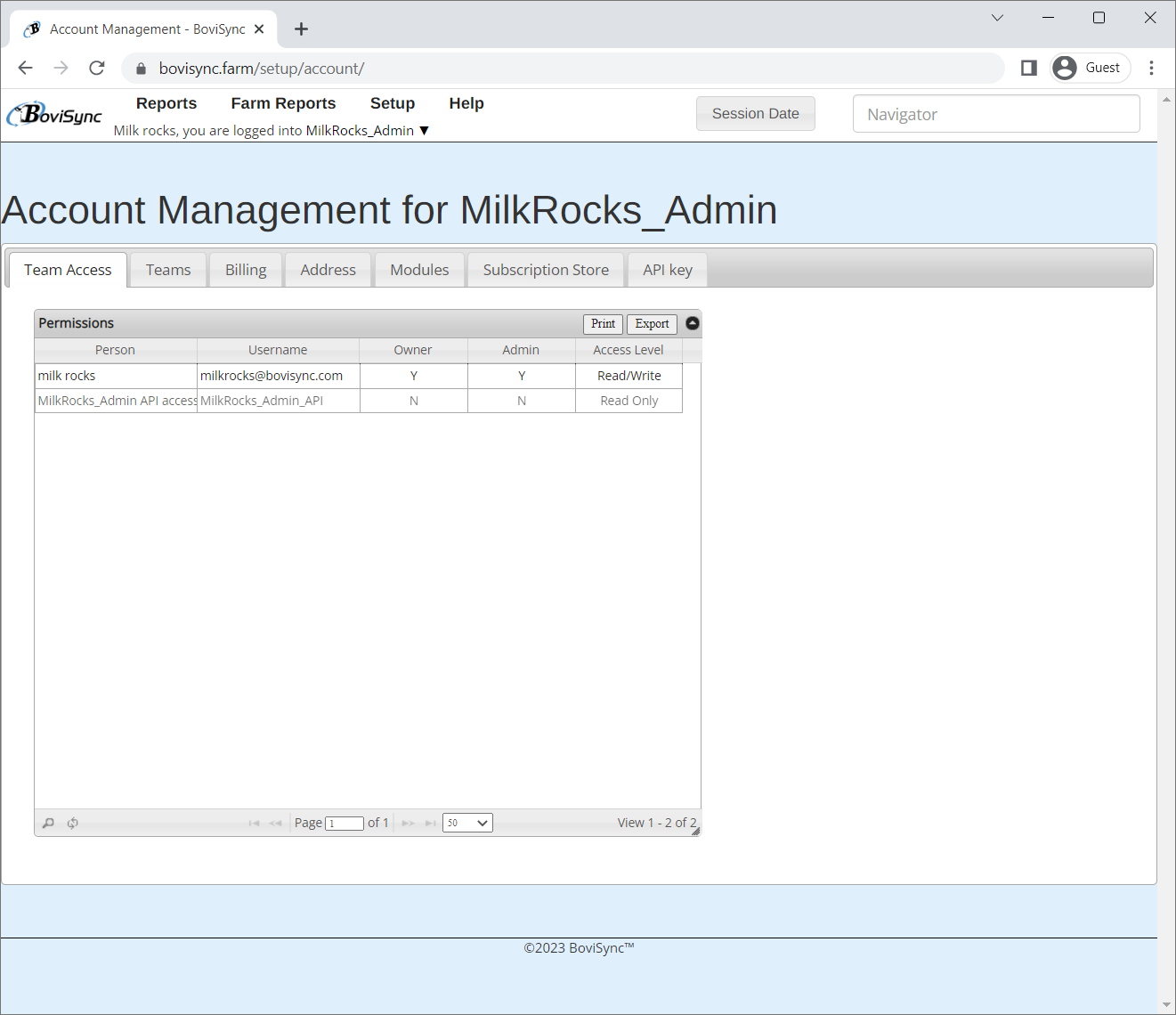Open the API key tab
This screenshot has width=1176, height=1015.
pos(668,270)
